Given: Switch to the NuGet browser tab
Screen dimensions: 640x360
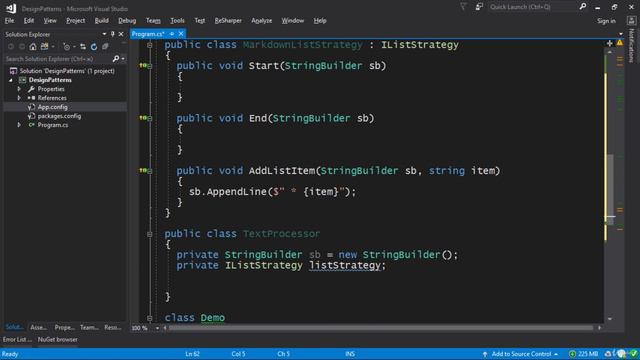Looking at the screenshot, I should (58, 339).
